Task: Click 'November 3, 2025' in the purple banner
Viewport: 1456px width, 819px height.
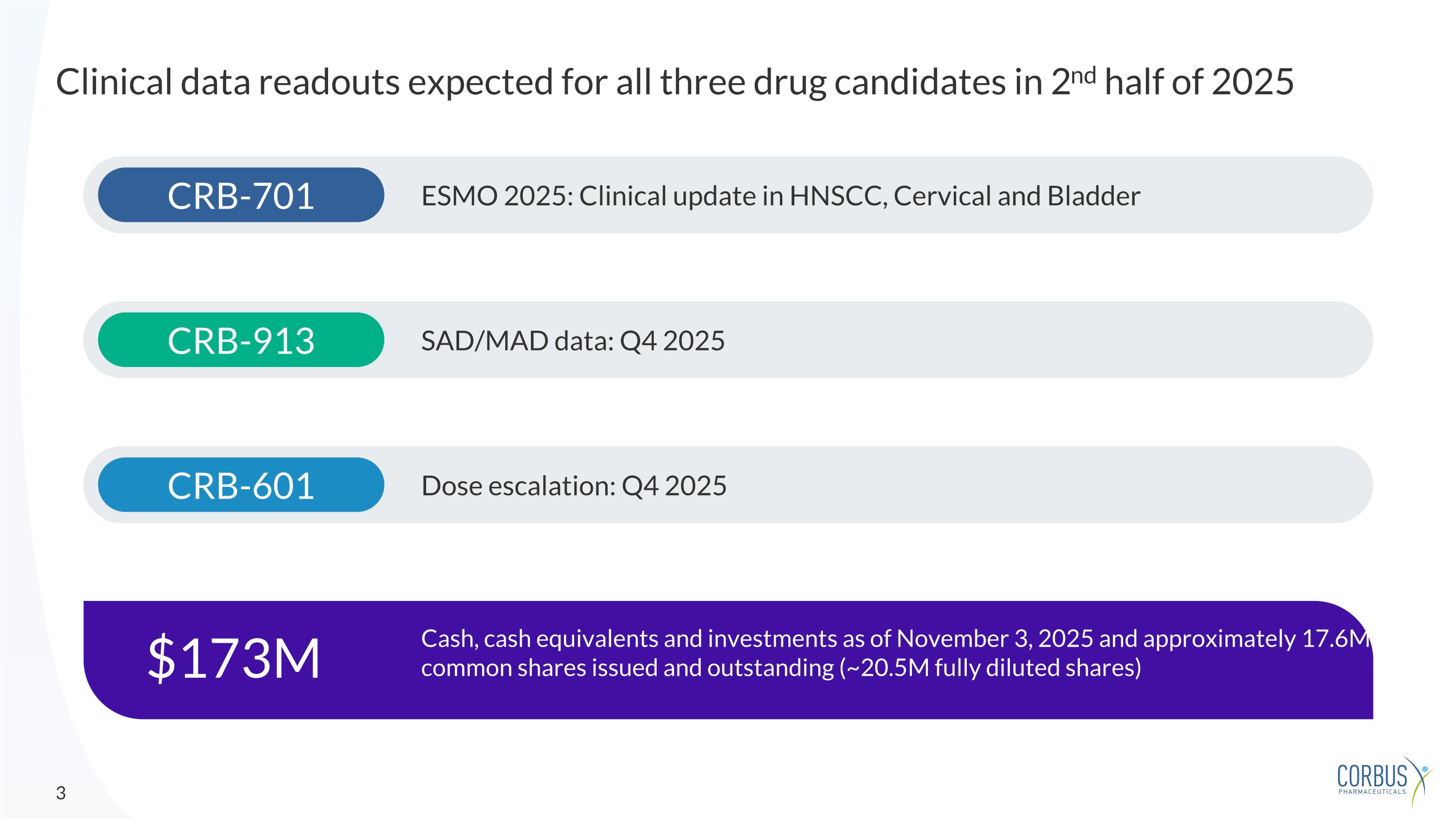Action: tap(995, 639)
